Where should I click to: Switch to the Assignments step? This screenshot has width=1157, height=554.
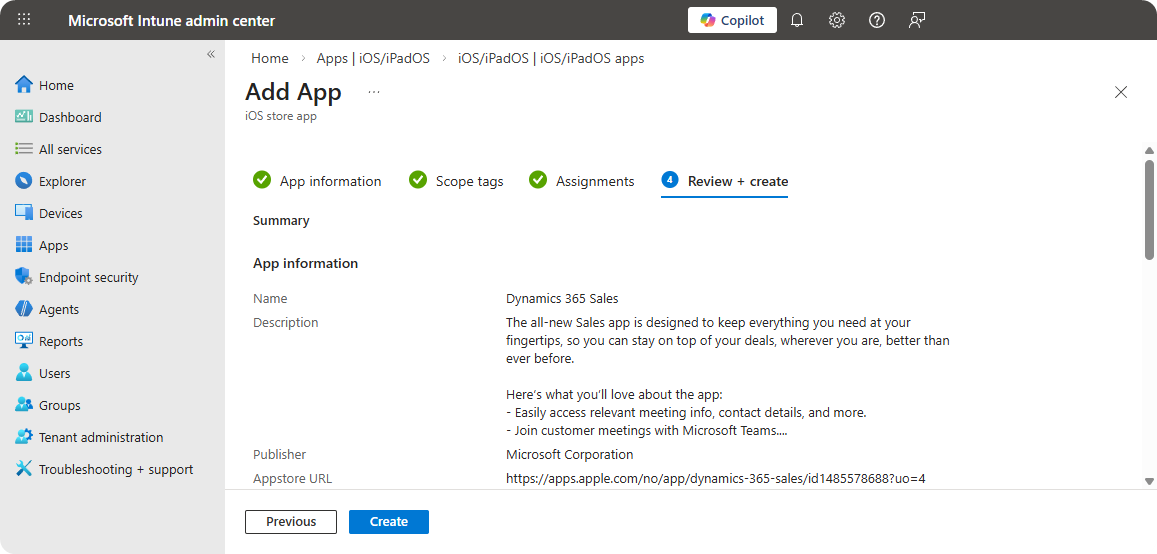[595, 181]
